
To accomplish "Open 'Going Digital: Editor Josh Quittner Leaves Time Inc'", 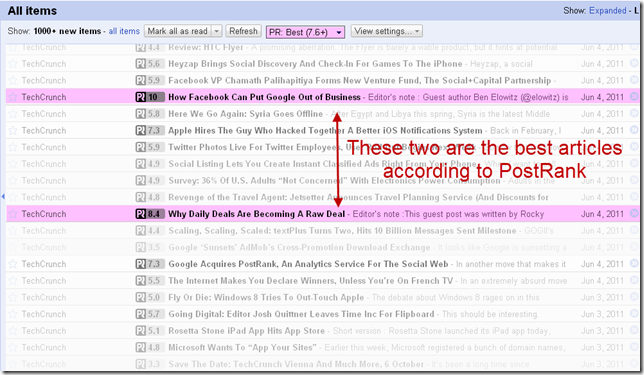I will (301, 314).
